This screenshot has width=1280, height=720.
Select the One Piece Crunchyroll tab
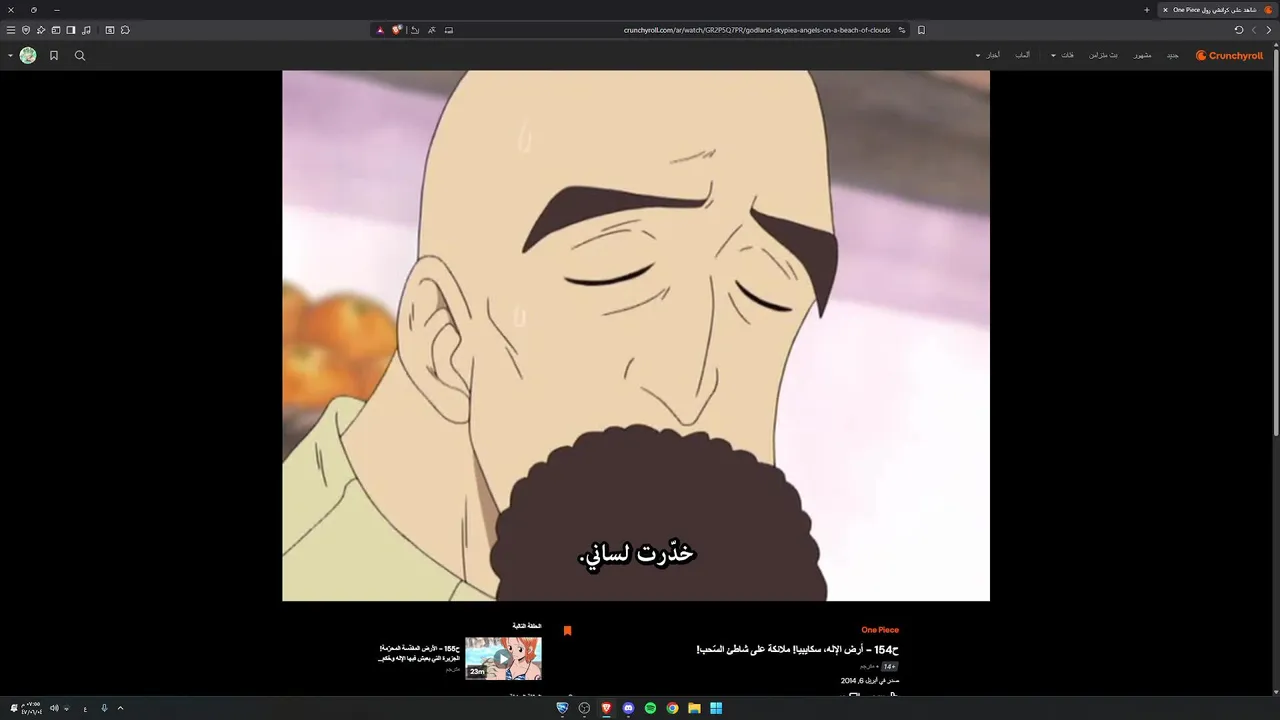(1218, 10)
